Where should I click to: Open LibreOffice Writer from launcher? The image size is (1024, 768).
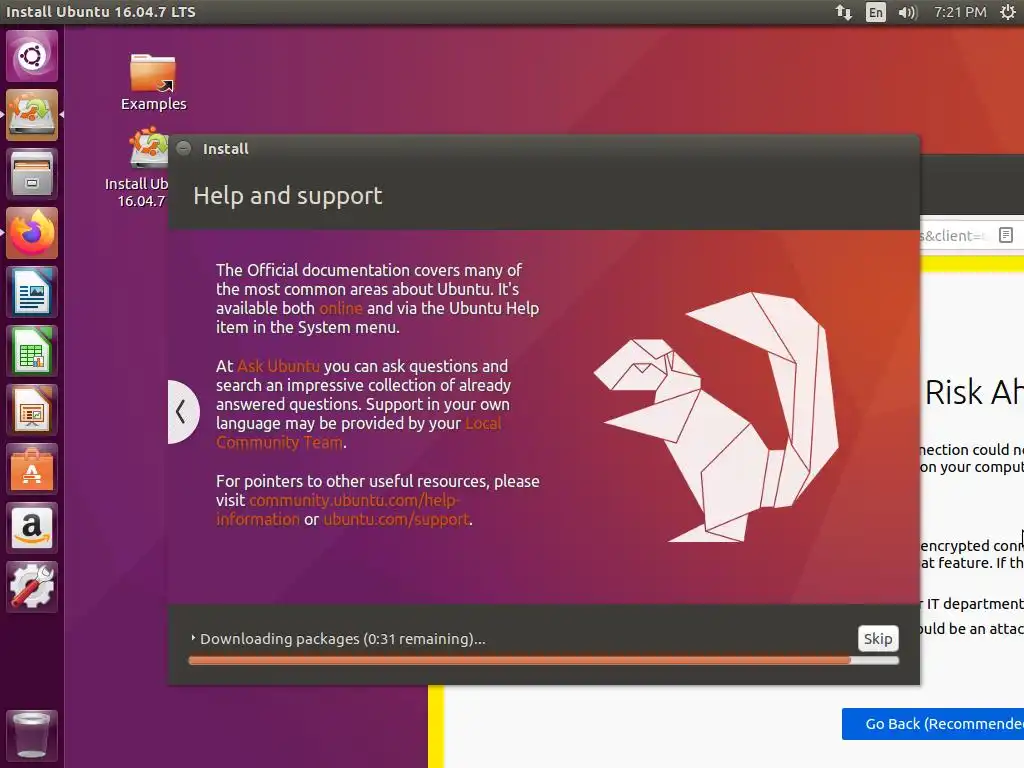(31, 292)
